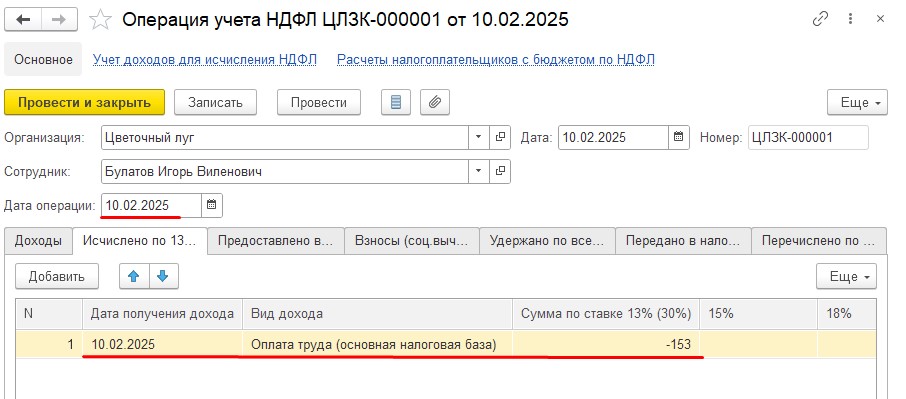
Task: Click Провести и закрыть button
Action: (84, 103)
